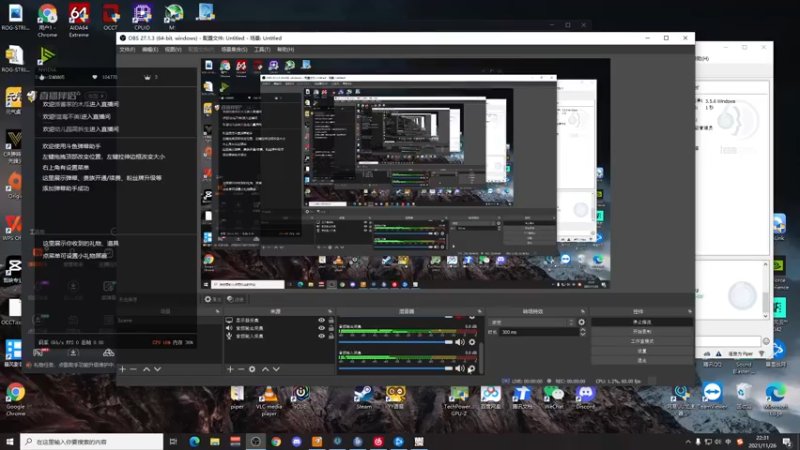Open the Steam desktop icon
Screen dimensions: 800x450
click(364, 398)
